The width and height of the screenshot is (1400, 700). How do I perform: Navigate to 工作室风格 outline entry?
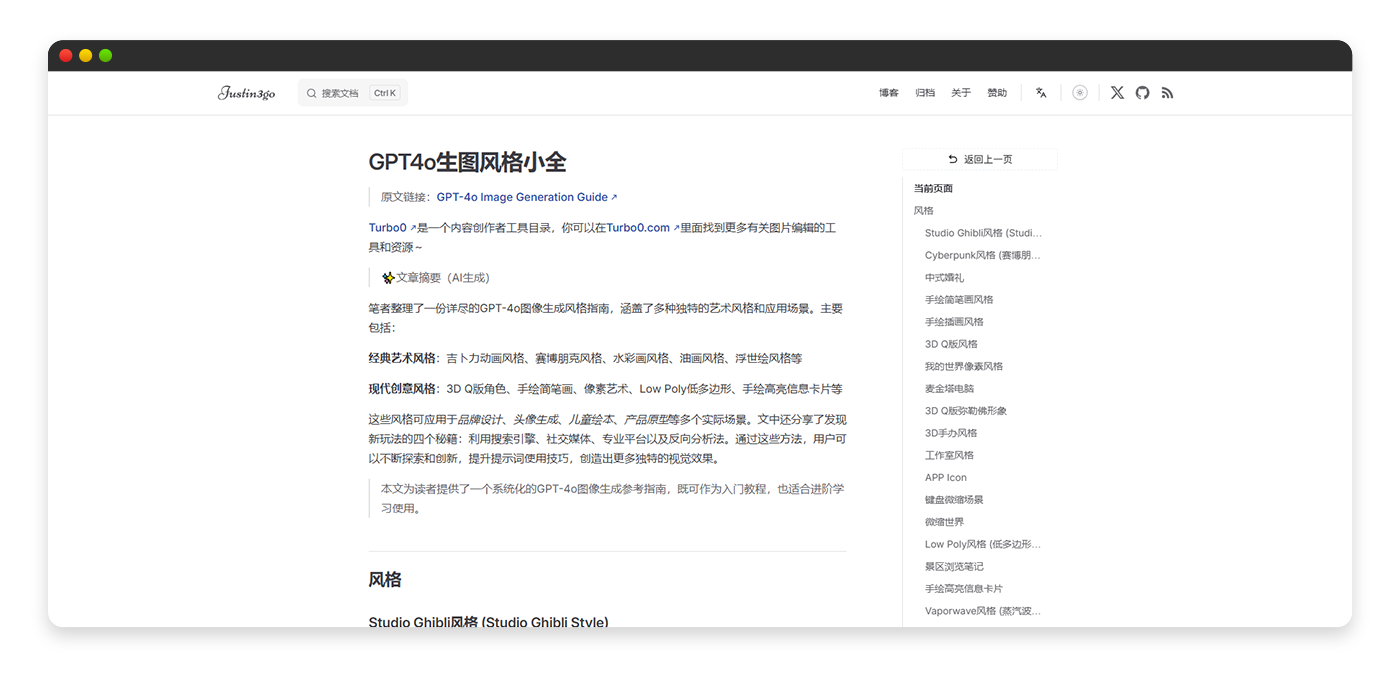[x=949, y=455]
